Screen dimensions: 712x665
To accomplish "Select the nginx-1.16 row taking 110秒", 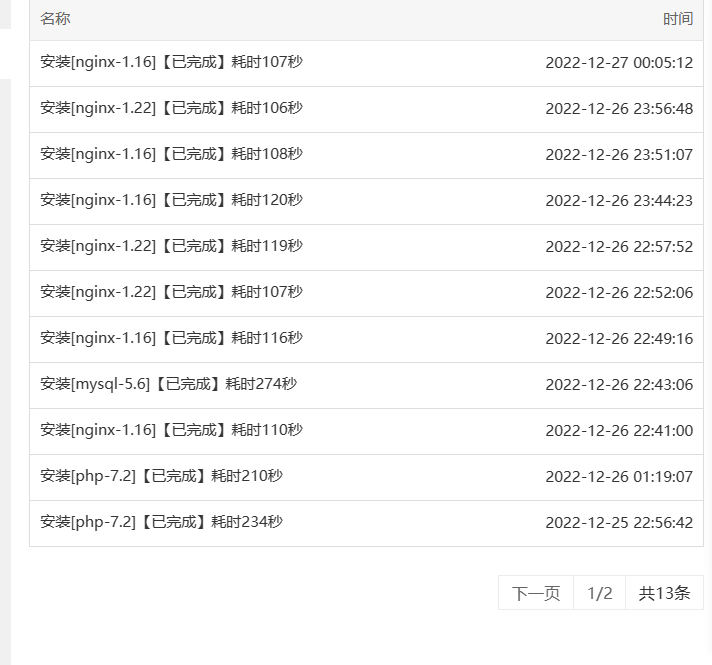I will (366, 432).
